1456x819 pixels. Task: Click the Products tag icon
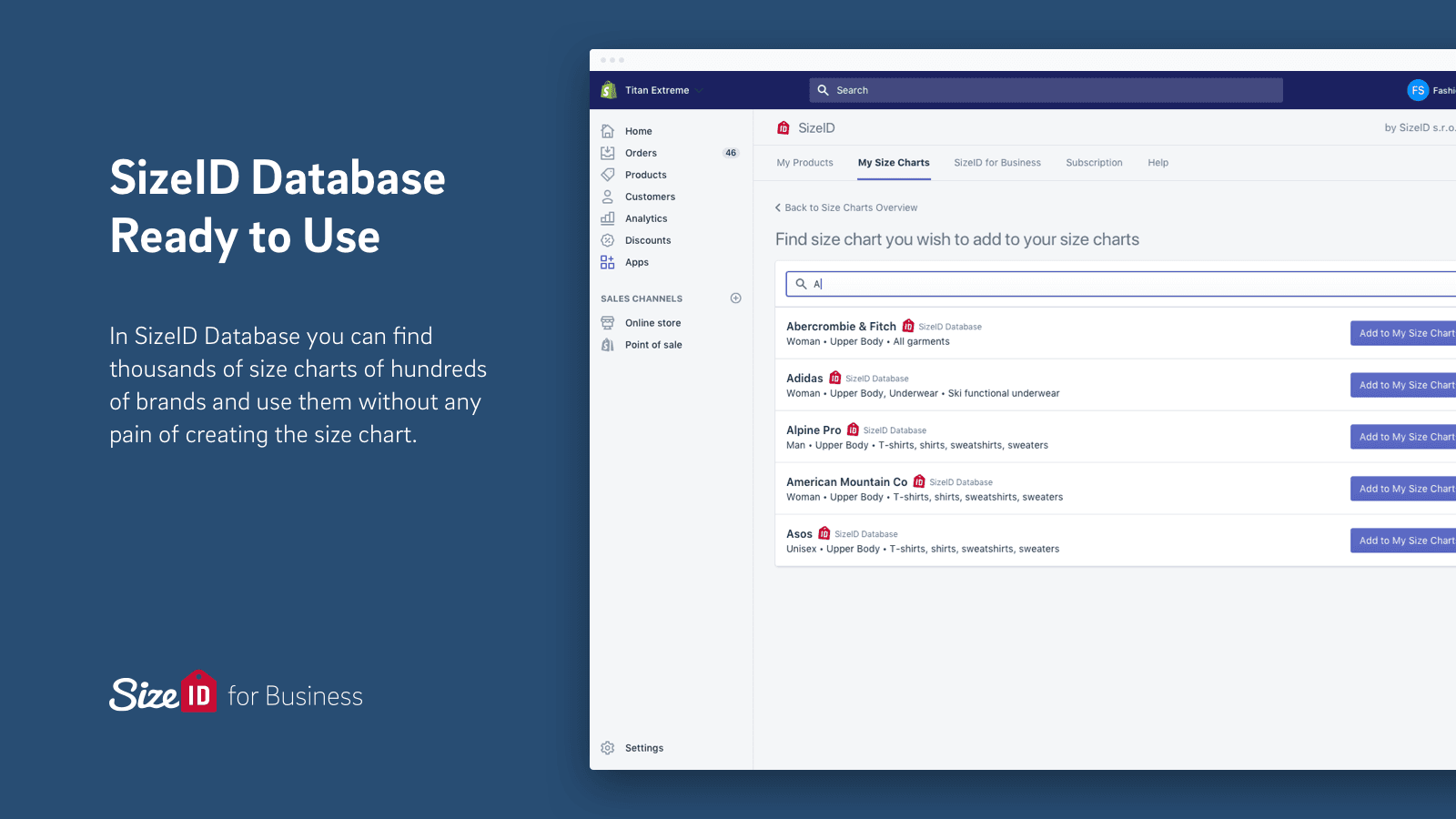[x=608, y=174]
